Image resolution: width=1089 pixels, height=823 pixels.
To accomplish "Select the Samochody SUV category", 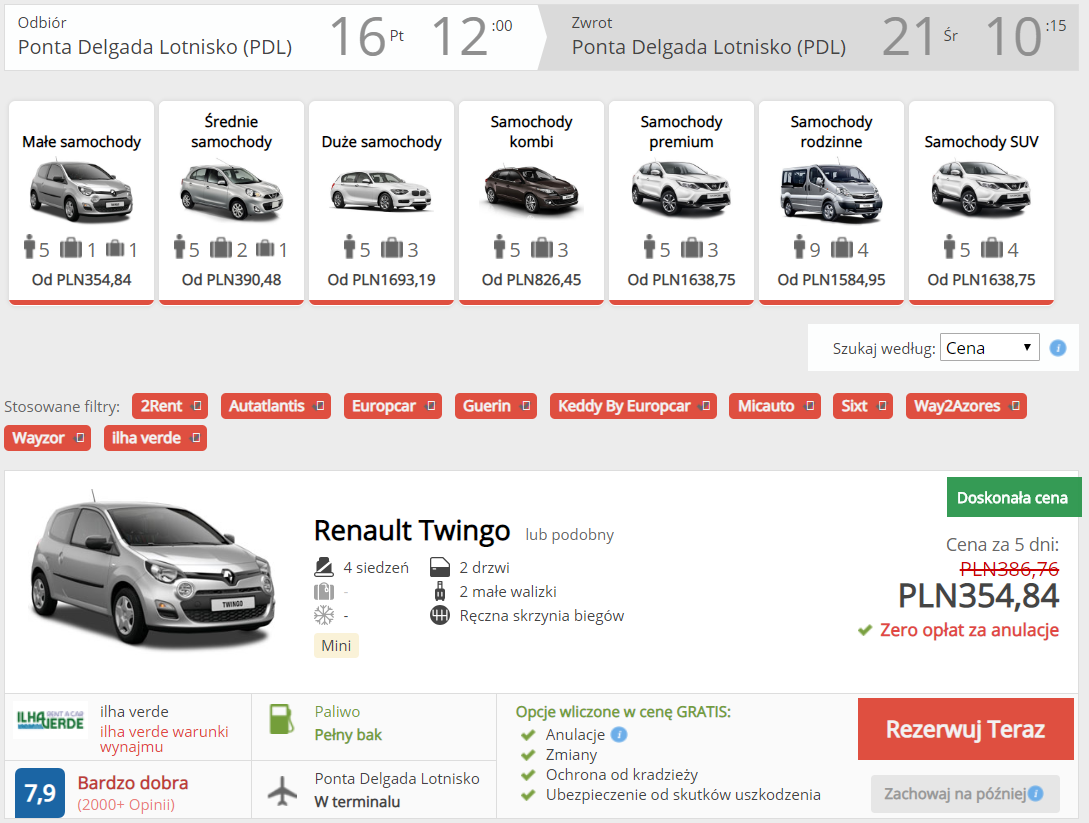I will [x=981, y=203].
